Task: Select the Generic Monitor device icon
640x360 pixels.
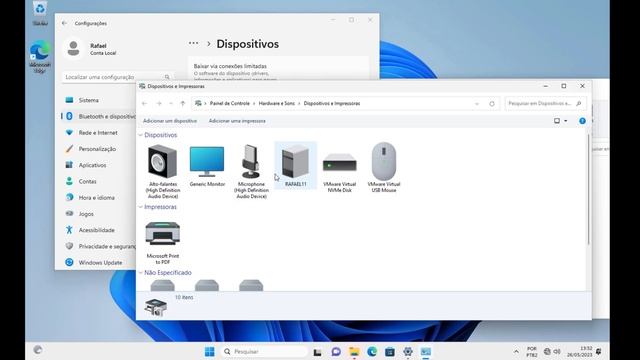Action: (207, 166)
